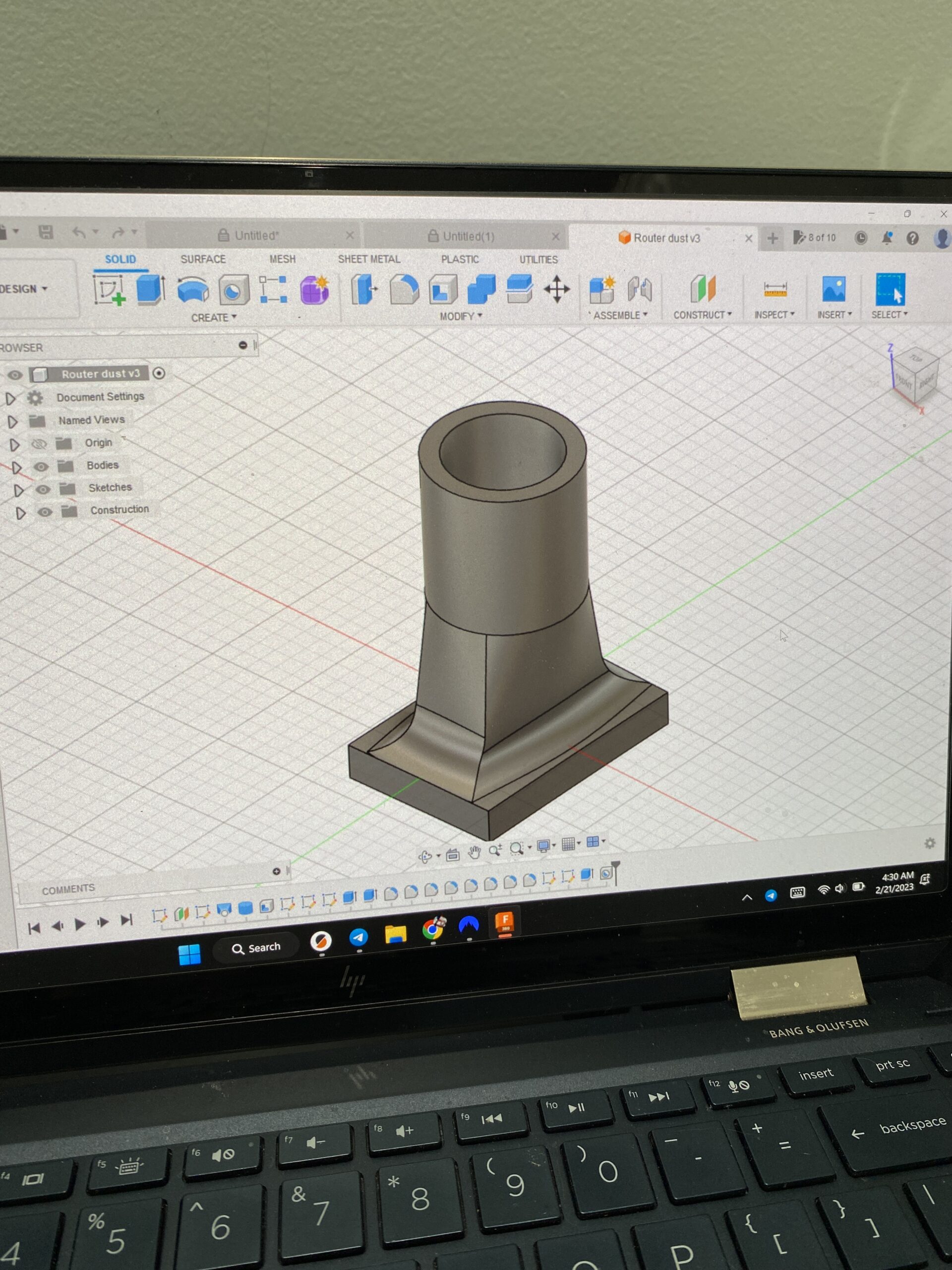Screen dimensions: 952x1270
Task: Toggle visibility of the Sketches folder
Action: [x=43, y=489]
